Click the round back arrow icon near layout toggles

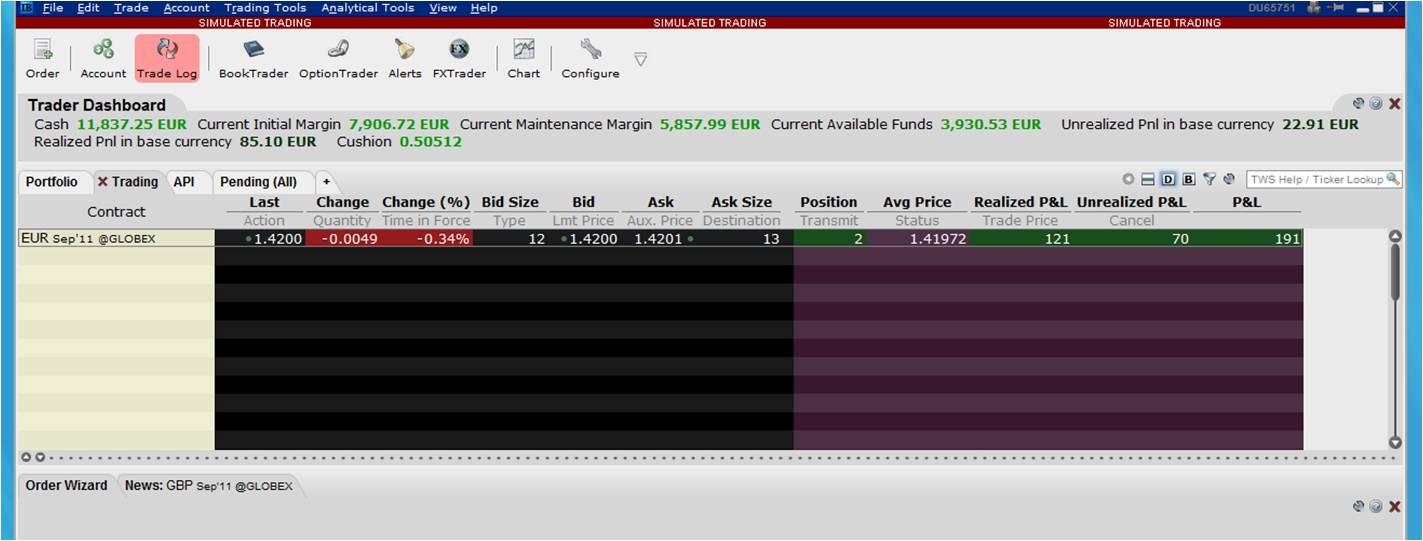click(x=1128, y=180)
